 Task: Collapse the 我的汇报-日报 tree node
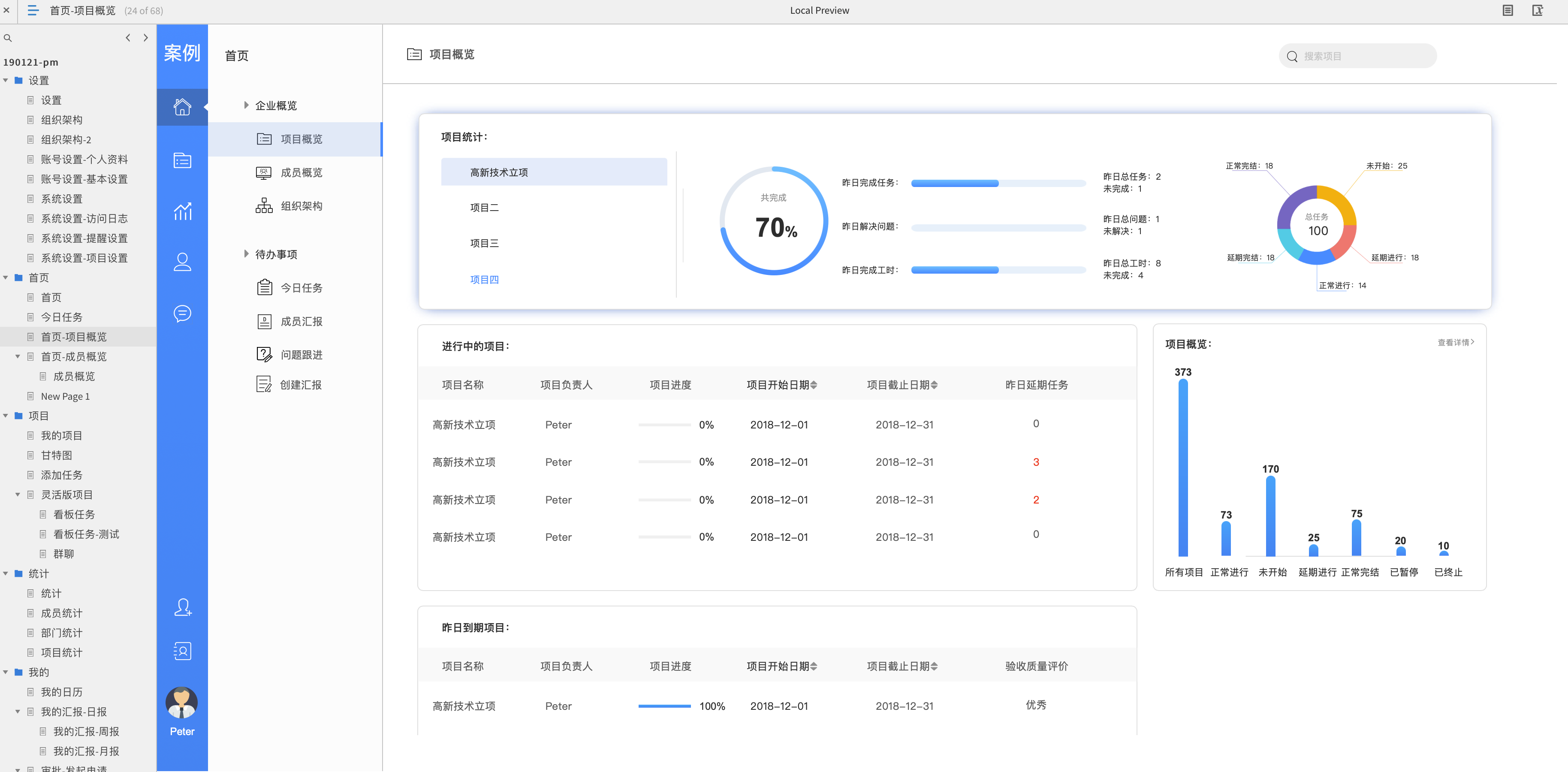click(18, 712)
